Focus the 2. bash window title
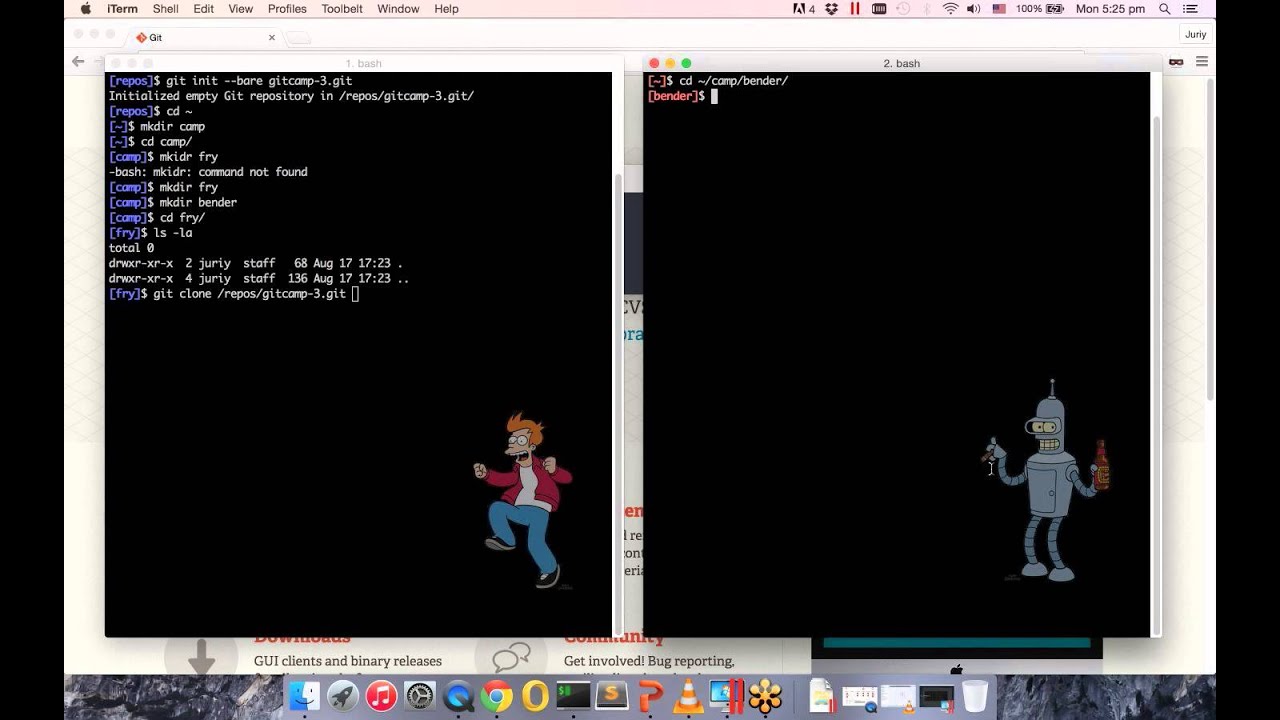The height and width of the screenshot is (720, 1280). click(901, 63)
